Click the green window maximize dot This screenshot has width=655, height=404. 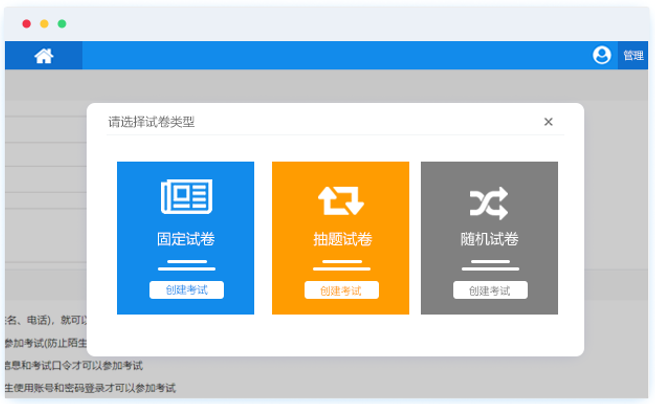coord(62,23)
